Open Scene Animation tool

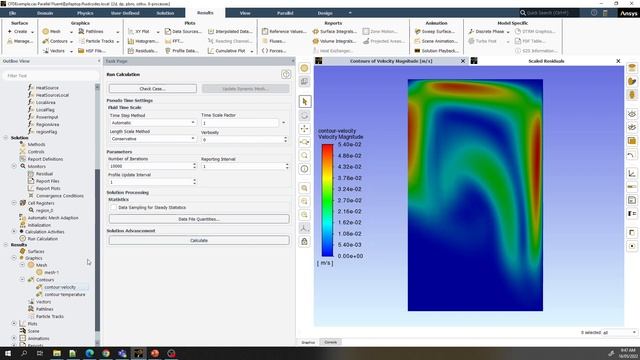click(436, 41)
